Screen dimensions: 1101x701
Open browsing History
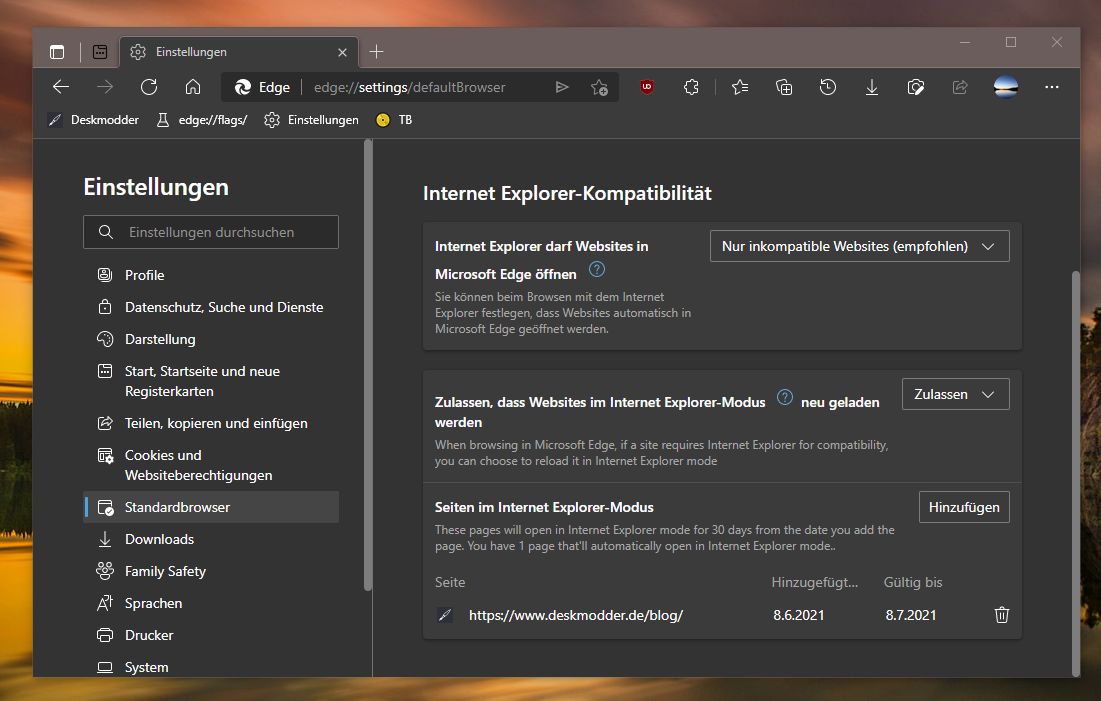tap(828, 87)
